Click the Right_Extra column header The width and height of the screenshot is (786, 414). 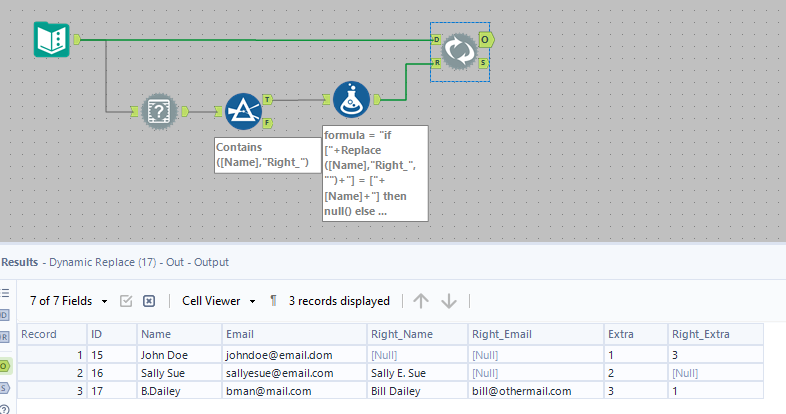pos(716,334)
